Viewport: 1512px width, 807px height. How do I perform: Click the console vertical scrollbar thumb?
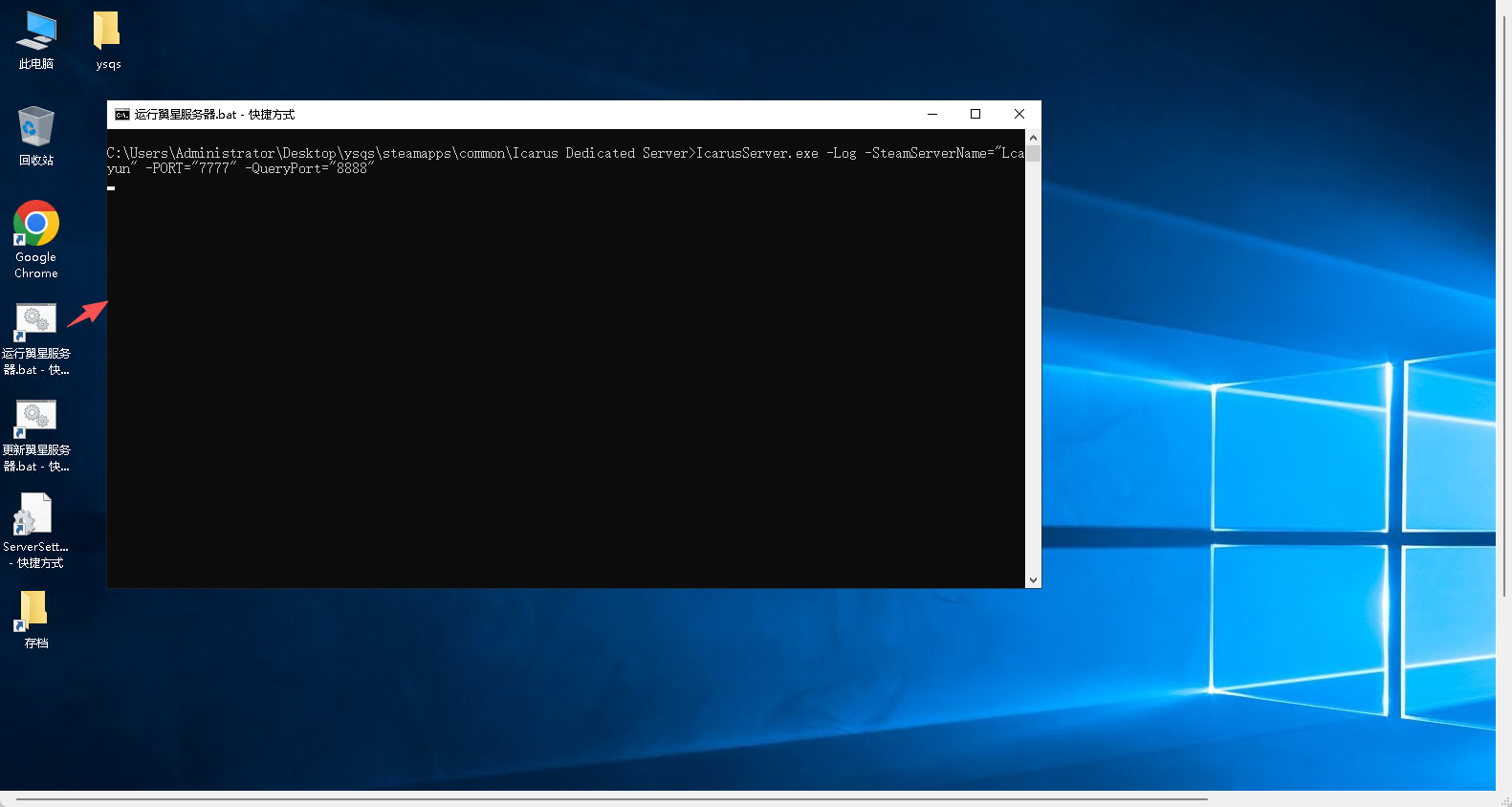(1033, 154)
